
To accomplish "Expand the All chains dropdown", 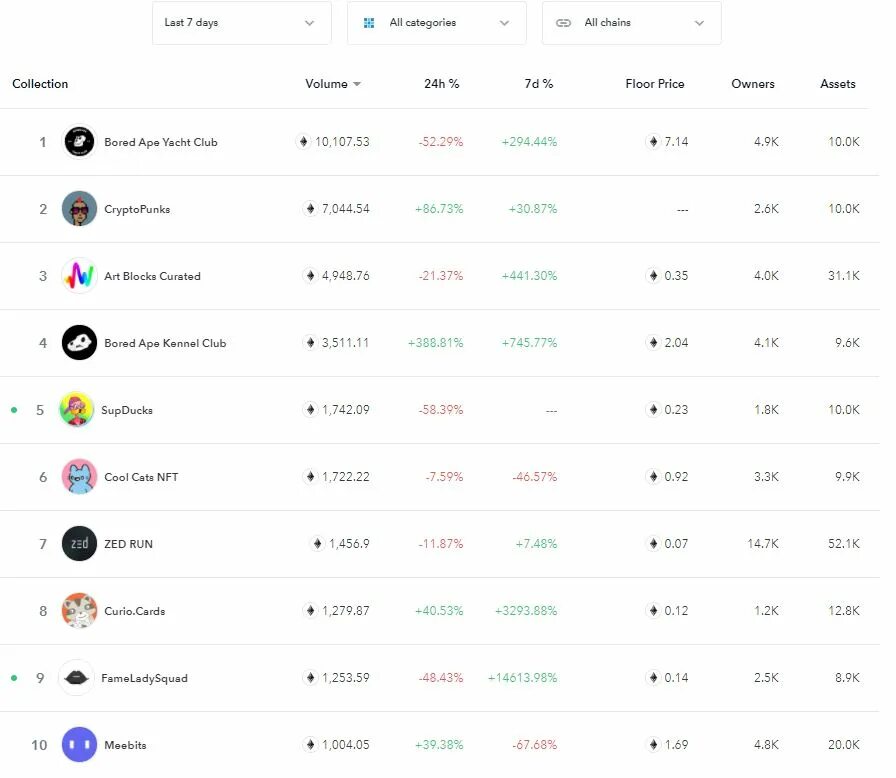I will [631, 23].
